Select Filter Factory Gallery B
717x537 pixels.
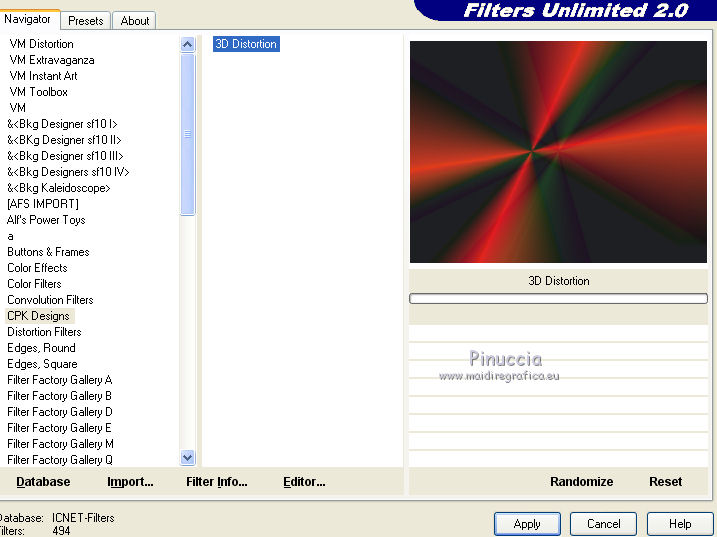(x=59, y=396)
